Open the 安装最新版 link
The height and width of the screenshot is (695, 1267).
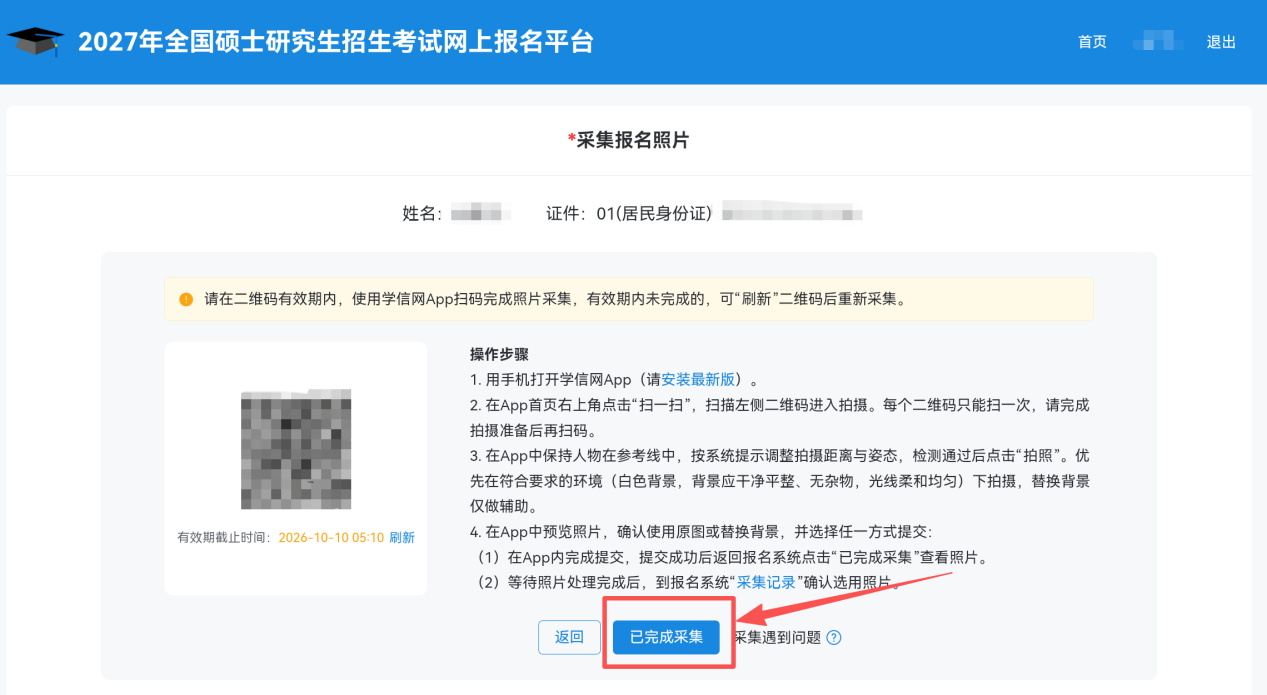click(698, 380)
